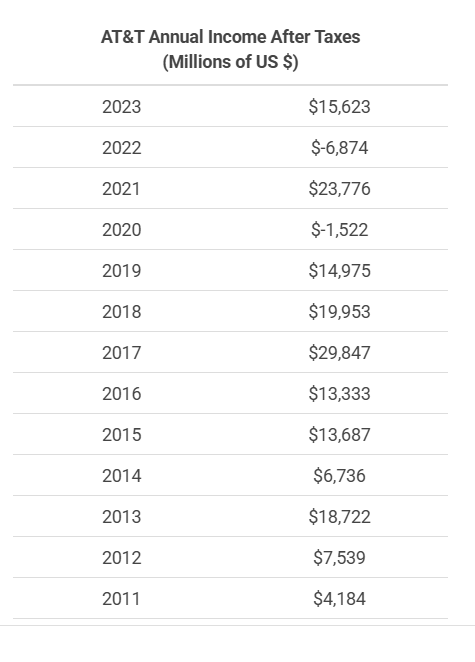Click the AT&T Annual Income After Taxes header

coord(231,49)
